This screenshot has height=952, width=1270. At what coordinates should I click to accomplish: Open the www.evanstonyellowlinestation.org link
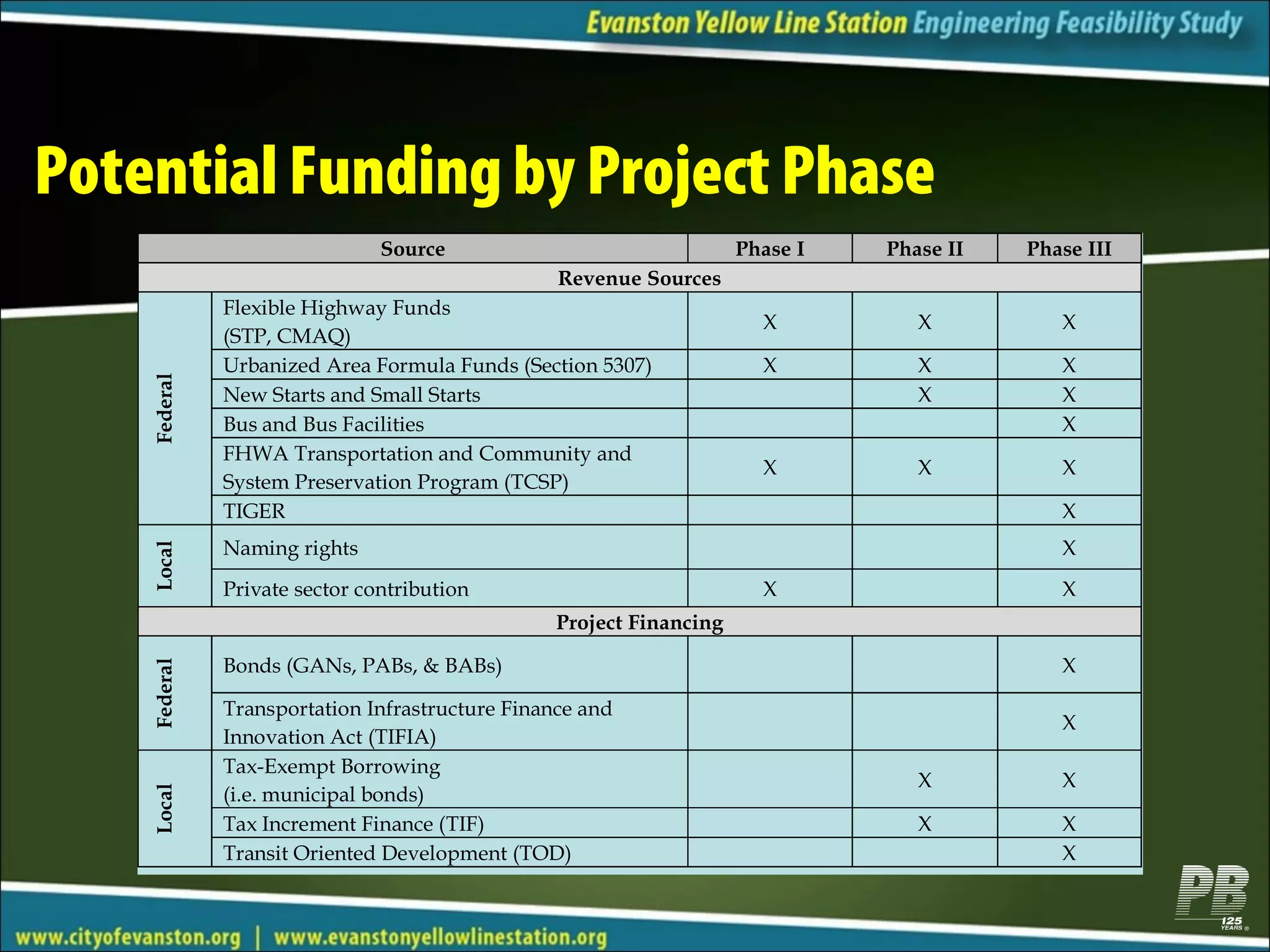tap(440, 937)
